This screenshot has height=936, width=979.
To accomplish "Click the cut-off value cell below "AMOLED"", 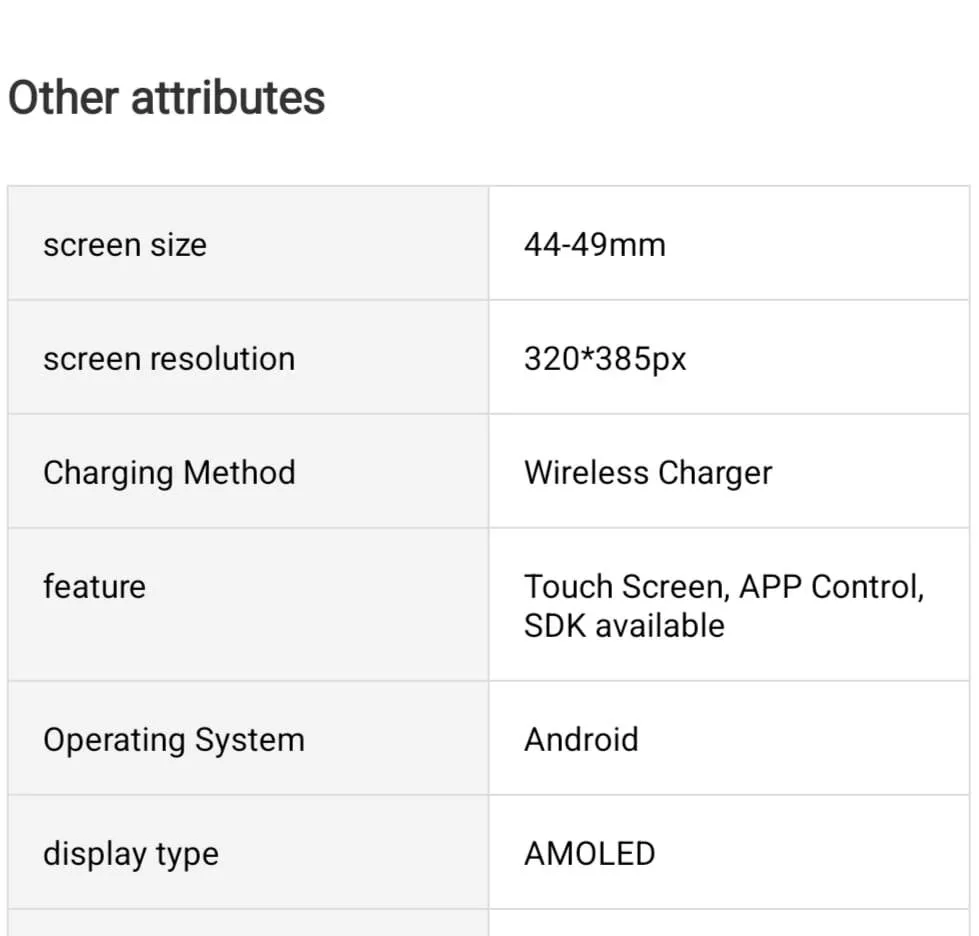I will click(729, 923).
